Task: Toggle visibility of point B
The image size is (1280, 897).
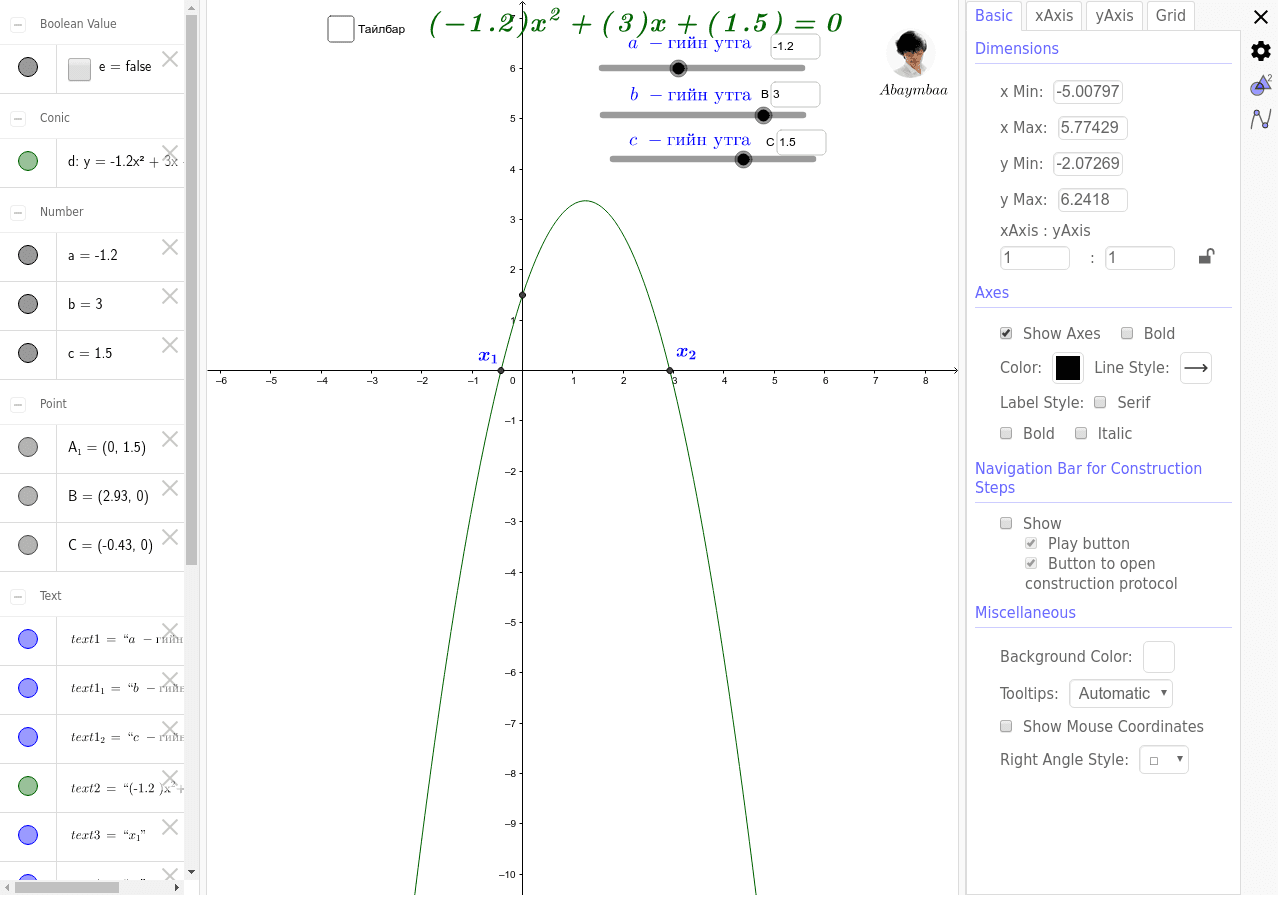Action: pyautogui.click(x=28, y=496)
